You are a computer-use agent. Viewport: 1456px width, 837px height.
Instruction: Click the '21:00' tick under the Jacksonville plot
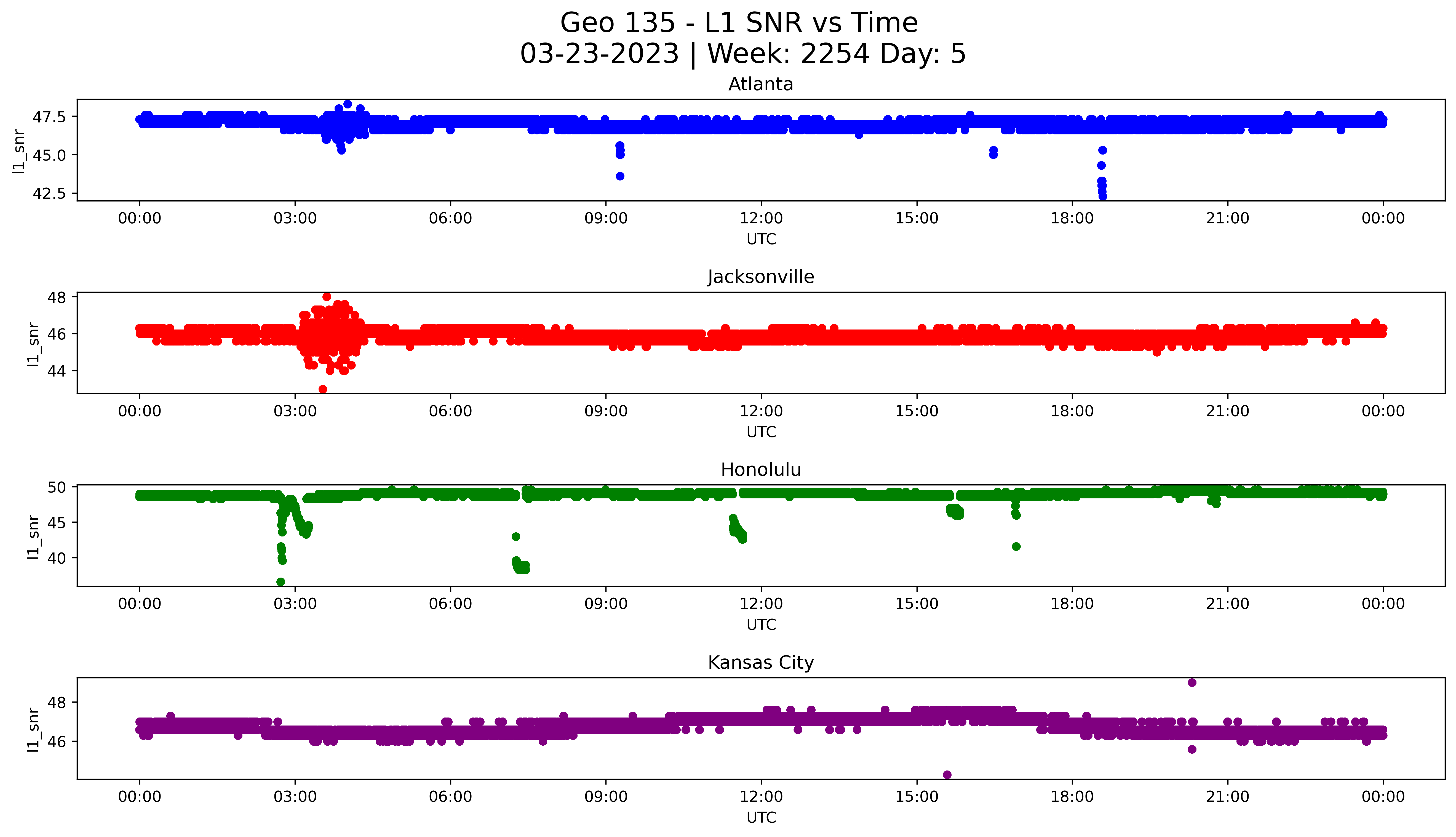[1227, 411]
